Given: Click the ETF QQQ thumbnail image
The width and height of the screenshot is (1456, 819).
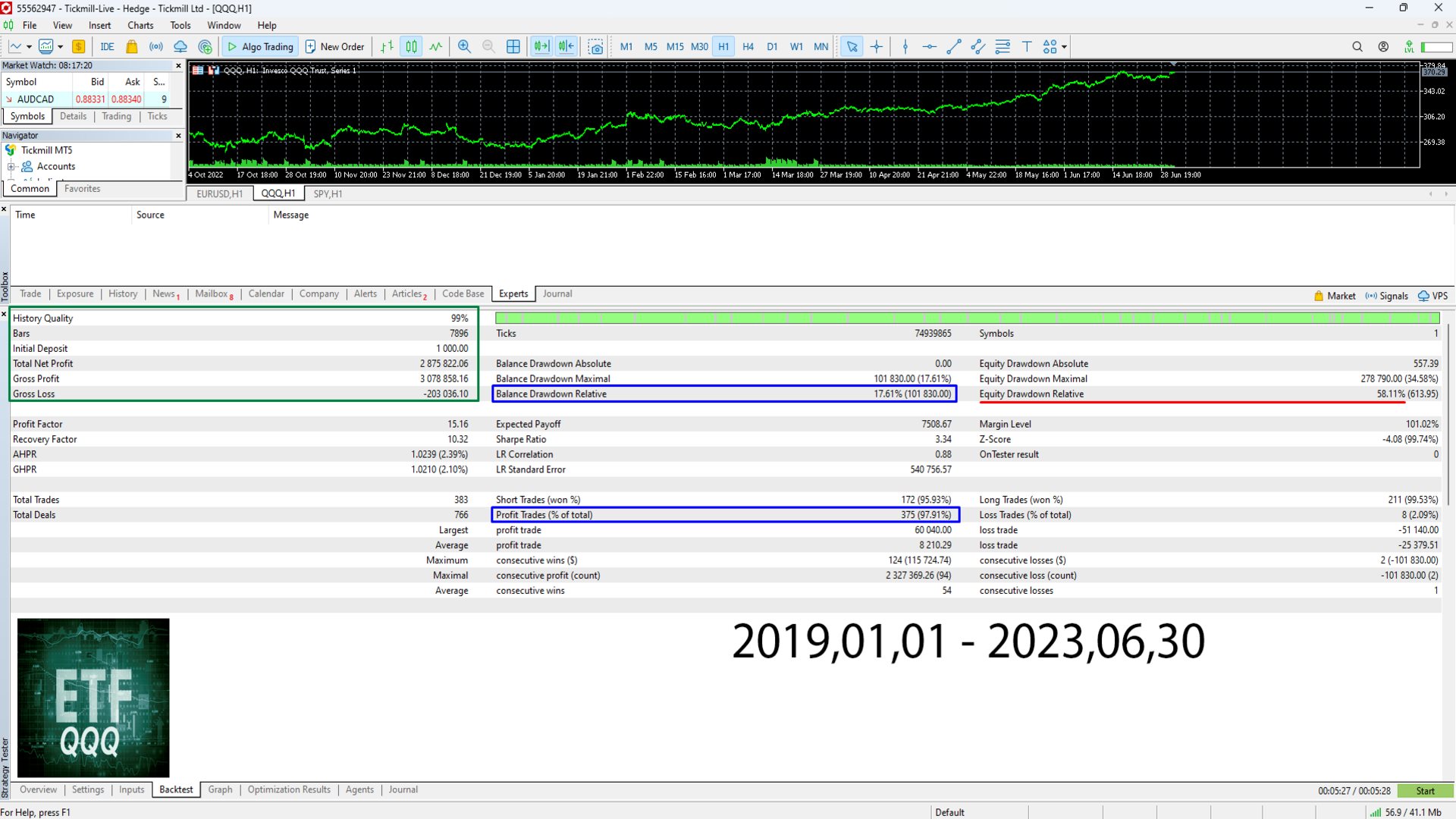Looking at the screenshot, I should [x=93, y=698].
